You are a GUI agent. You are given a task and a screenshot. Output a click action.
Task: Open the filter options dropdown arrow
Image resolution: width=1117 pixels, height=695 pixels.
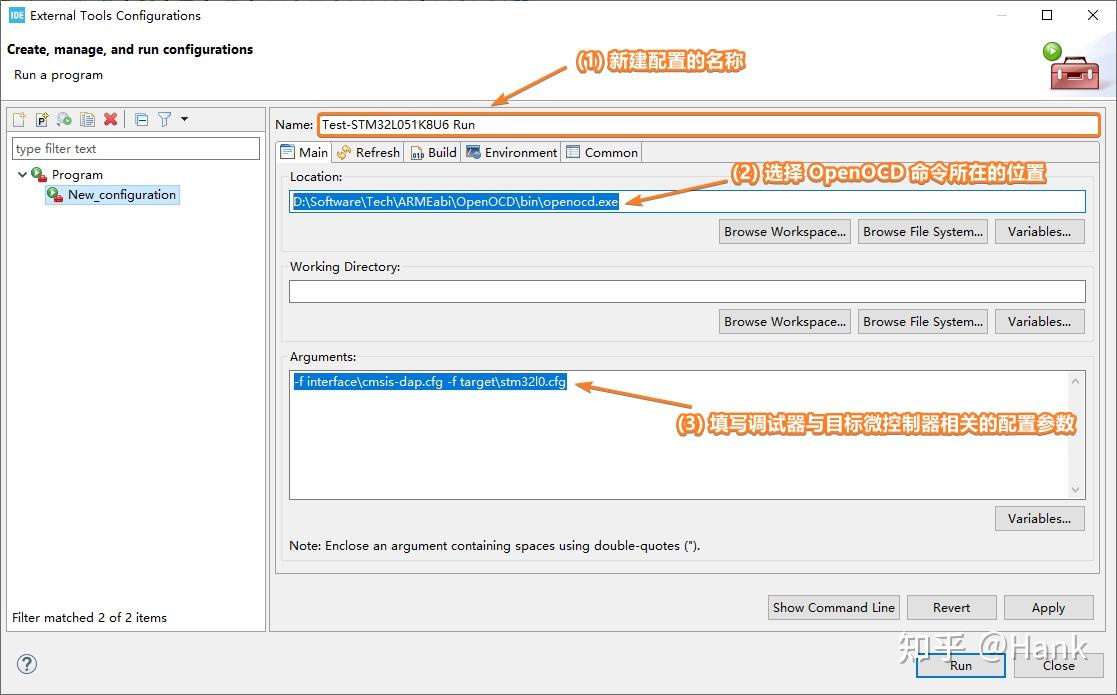coord(184,120)
